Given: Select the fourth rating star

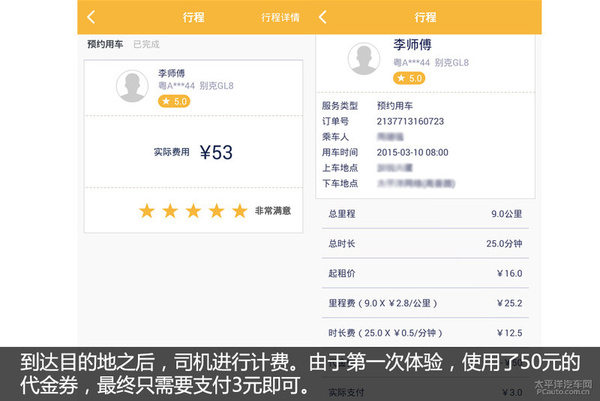Looking at the screenshot, I should coord(217,211).
